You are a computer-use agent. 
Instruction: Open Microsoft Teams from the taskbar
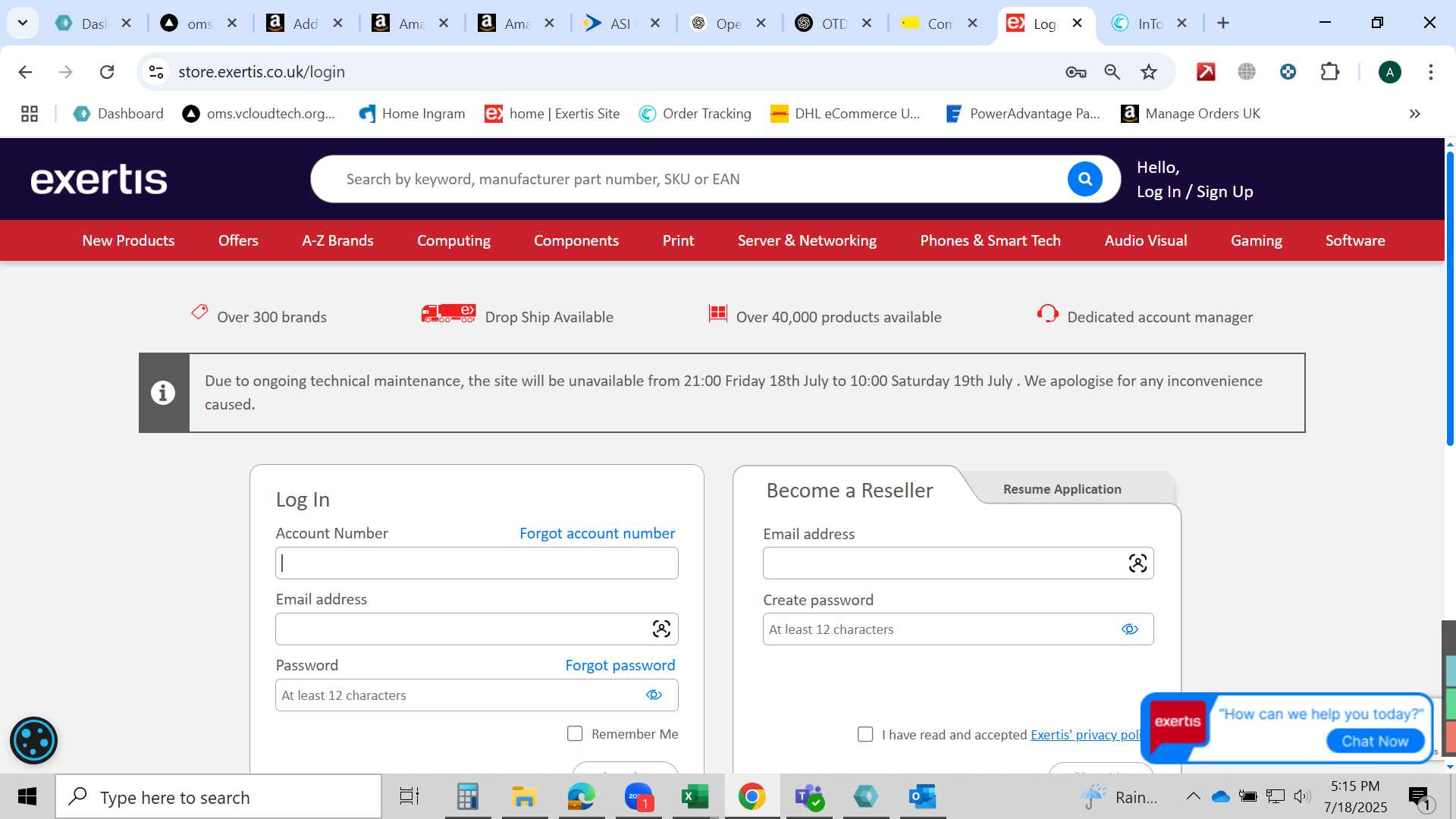(x=808, y=796)
